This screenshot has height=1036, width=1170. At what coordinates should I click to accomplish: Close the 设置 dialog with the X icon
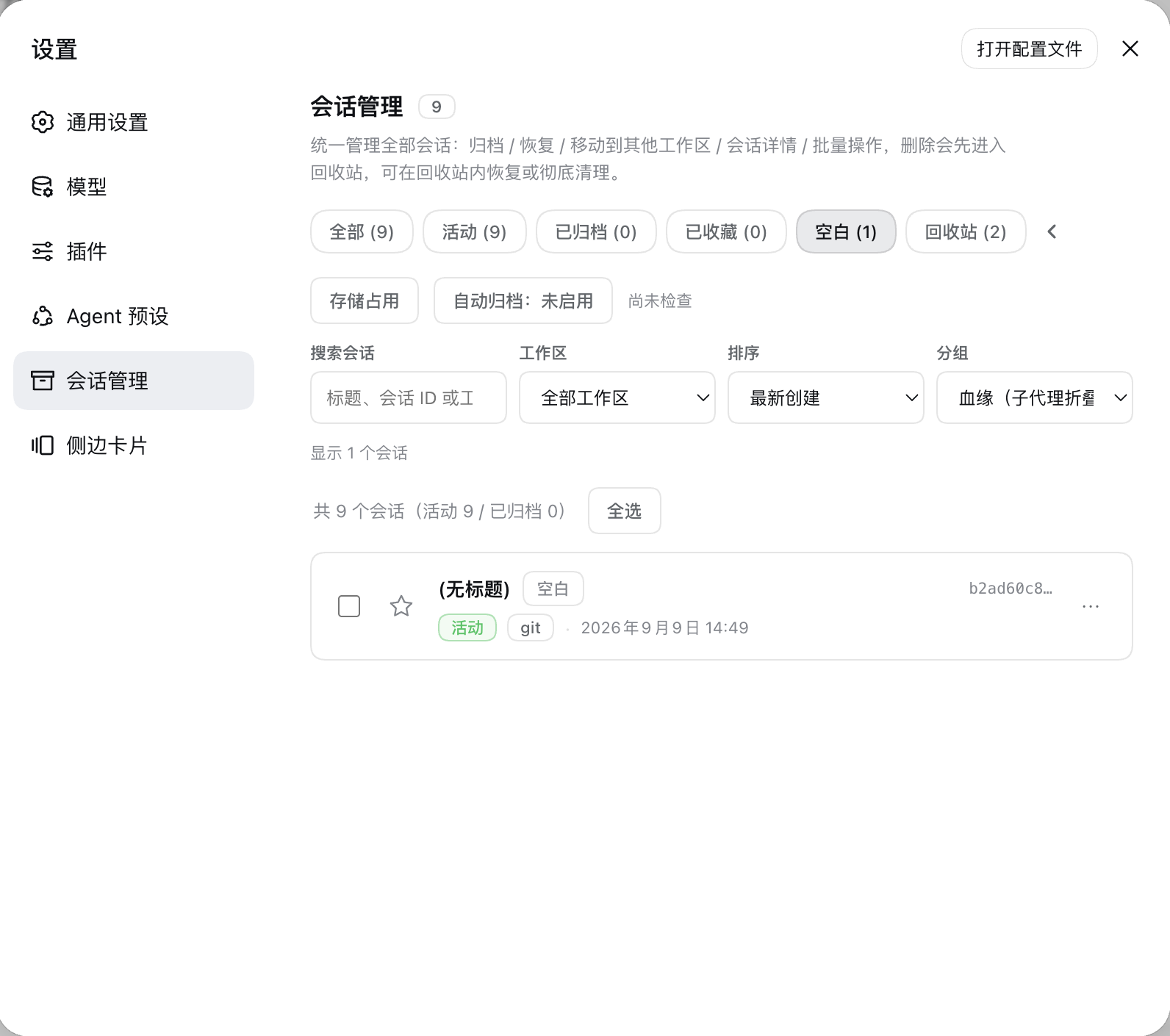coord(1130,48)
